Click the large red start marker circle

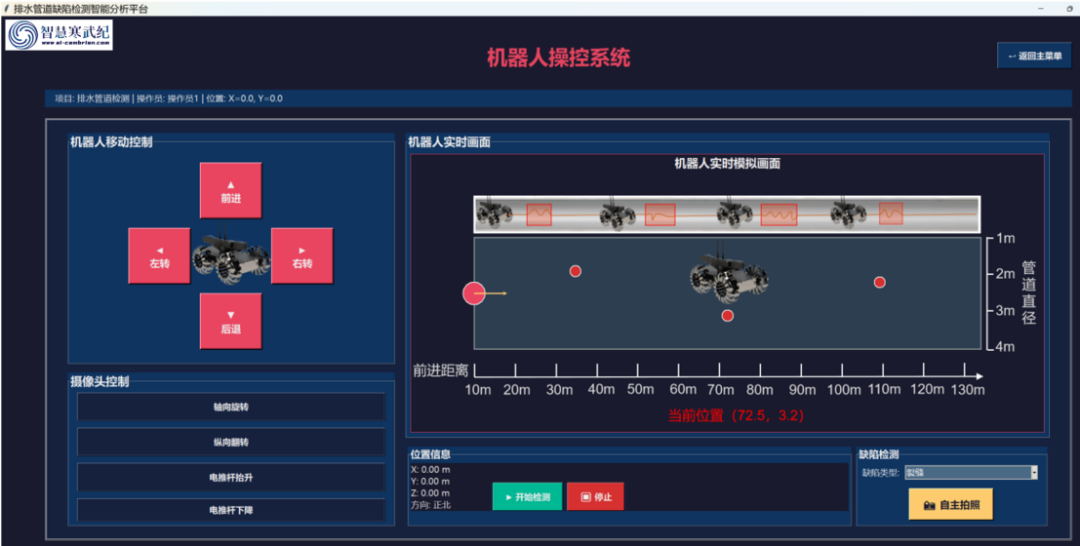pos(474,293)
